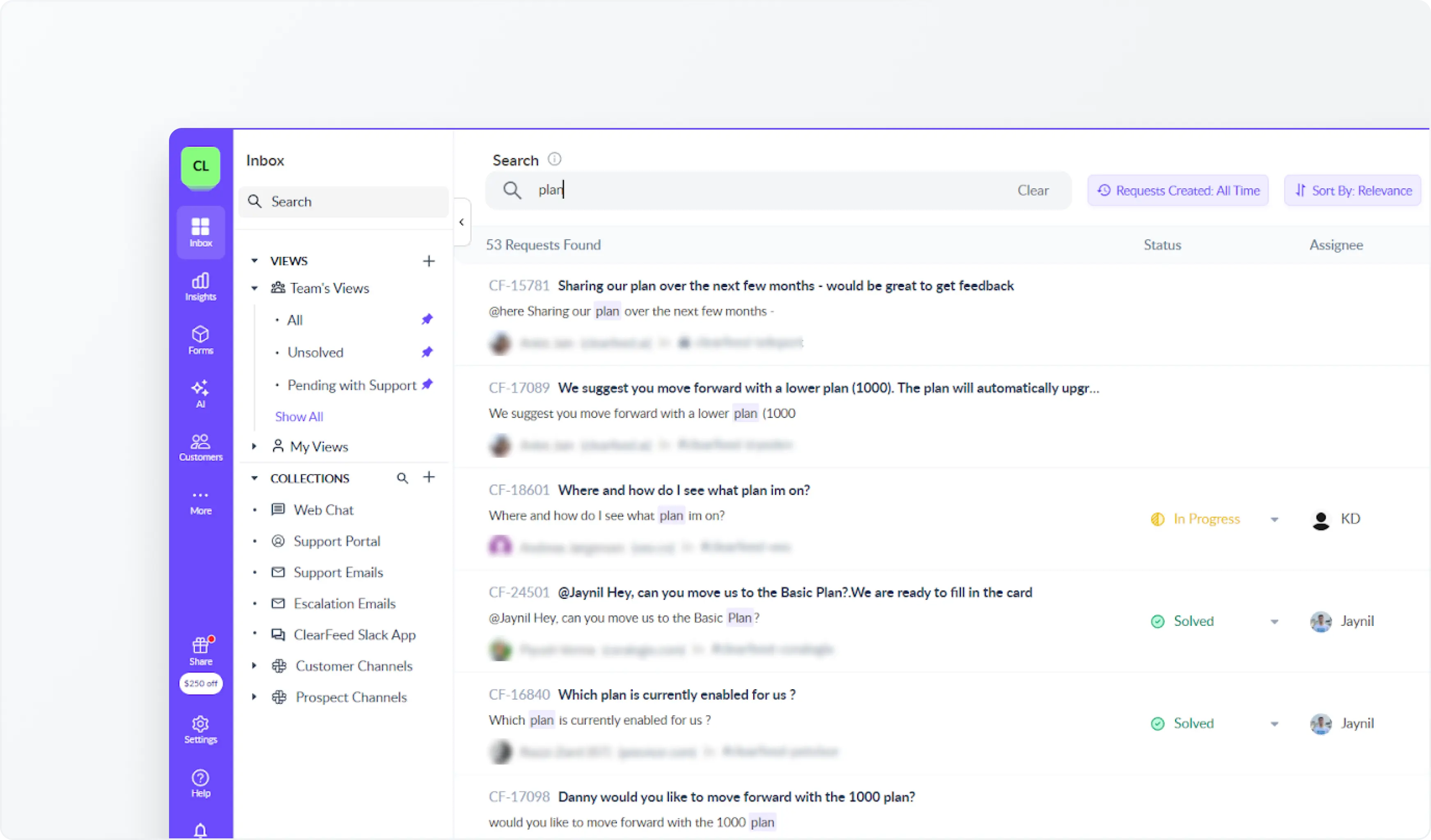Collapse Team's Views group
Viewport: 1431px width, 840px height.
click(254, 288)
